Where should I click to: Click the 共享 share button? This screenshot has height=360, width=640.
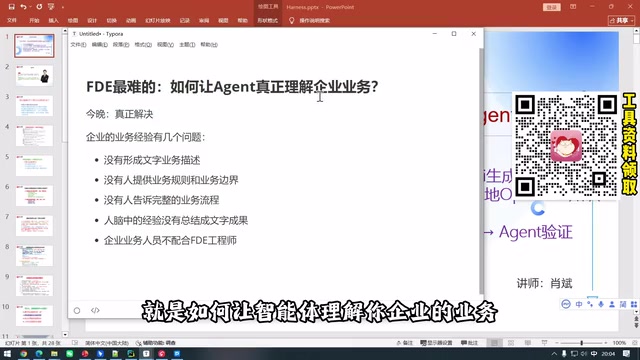coord(621,20)
